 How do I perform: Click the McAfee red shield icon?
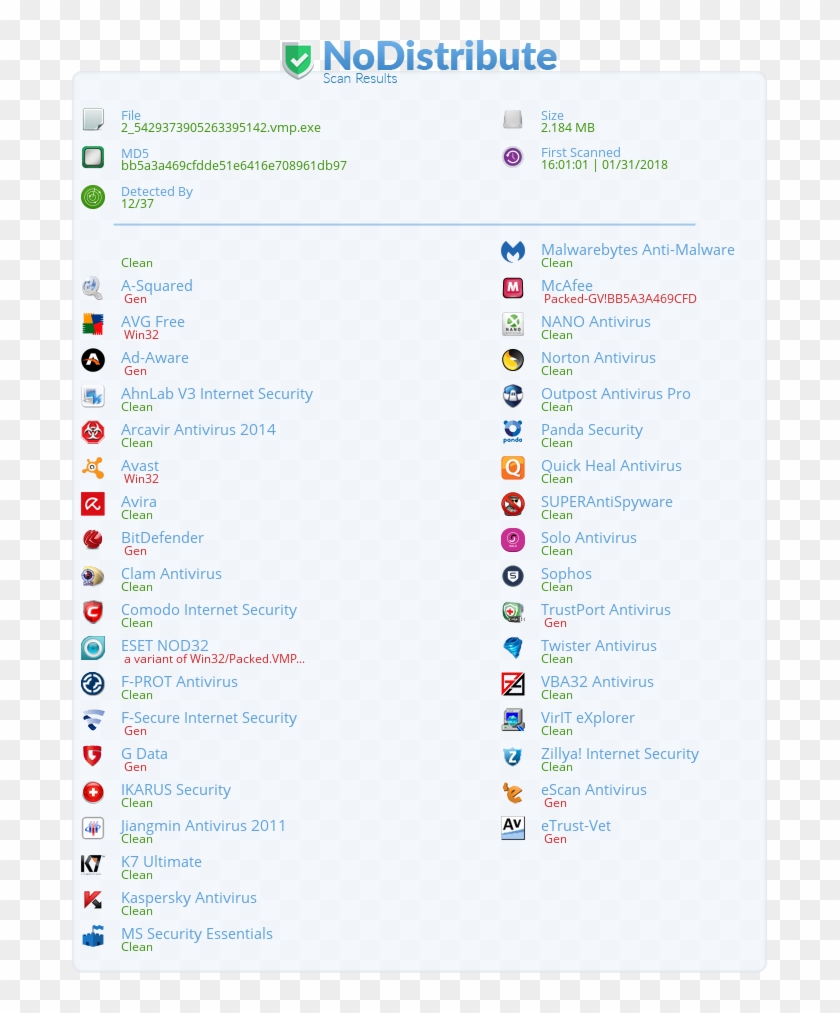click(513, 288)
